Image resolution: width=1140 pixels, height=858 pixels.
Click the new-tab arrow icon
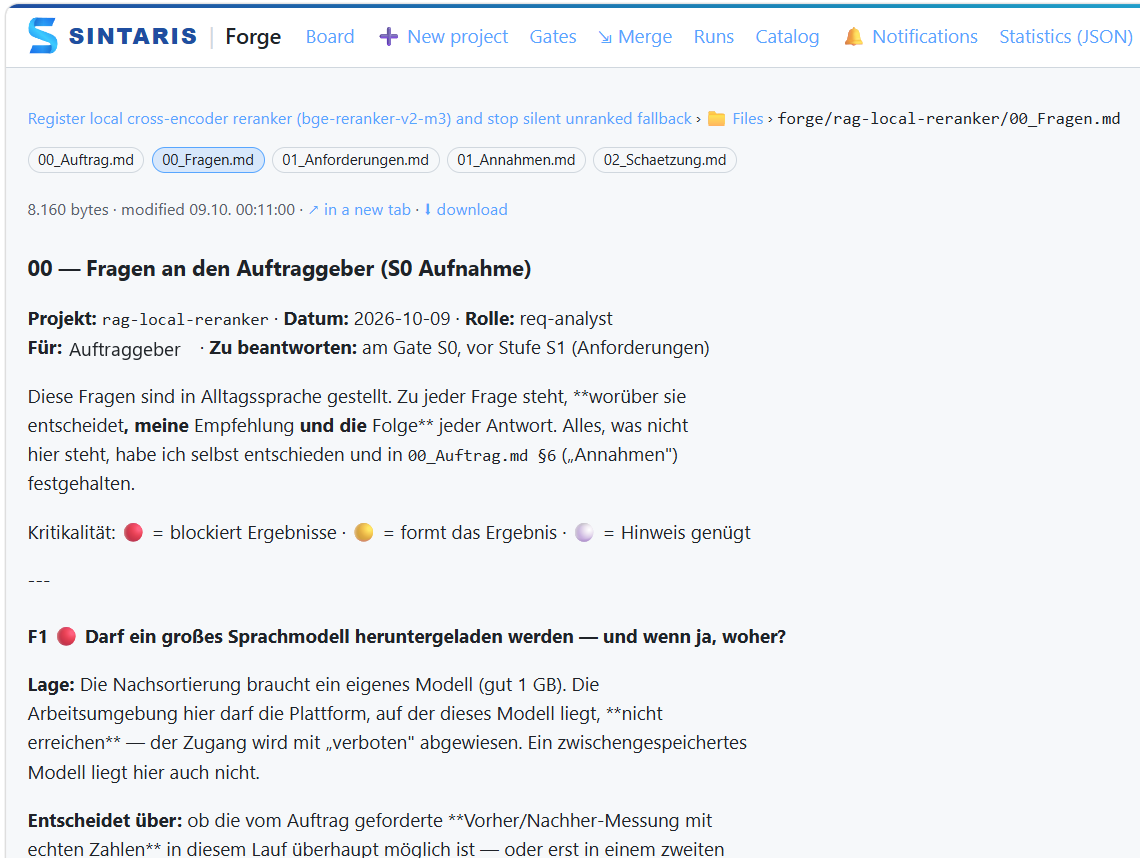coord(313,210)
